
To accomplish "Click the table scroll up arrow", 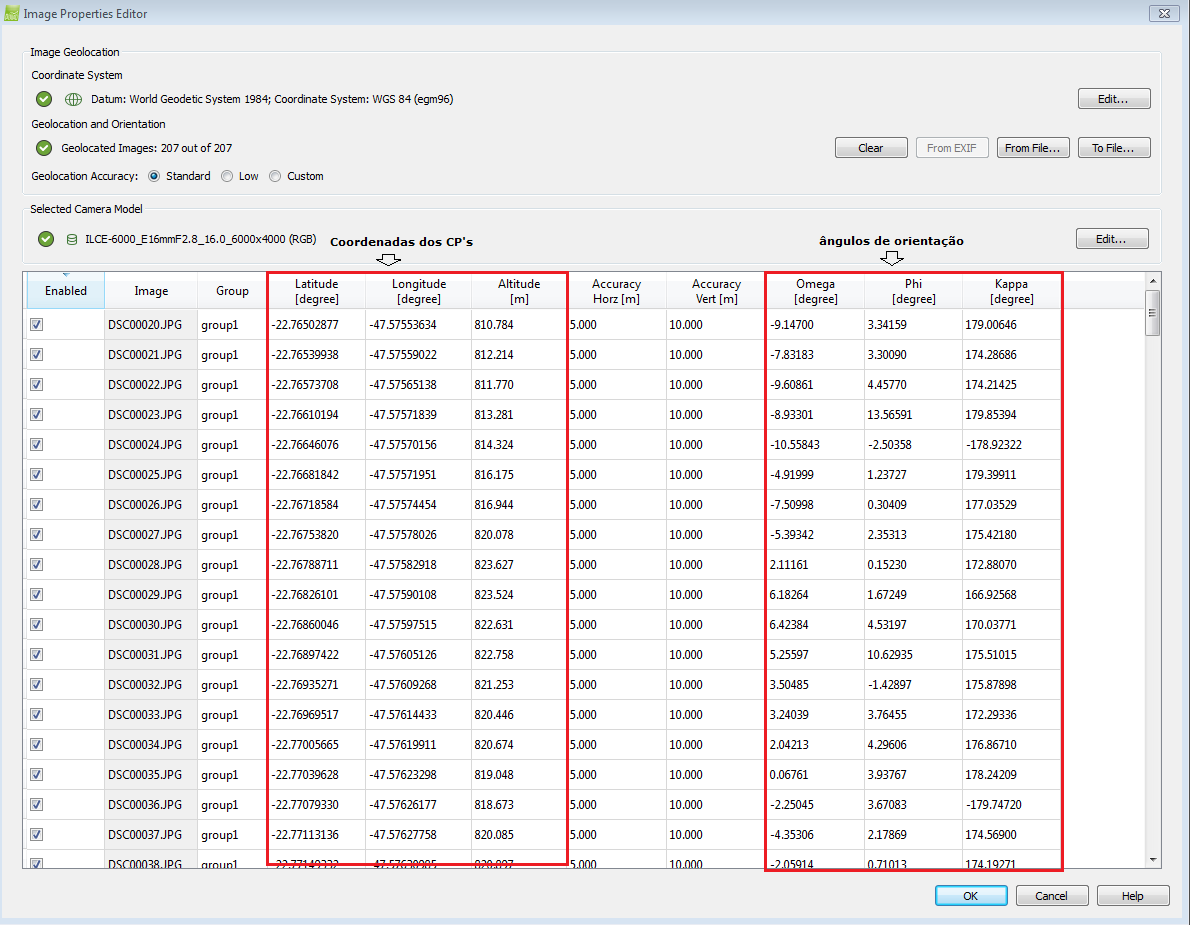I will coord(1153,282).
